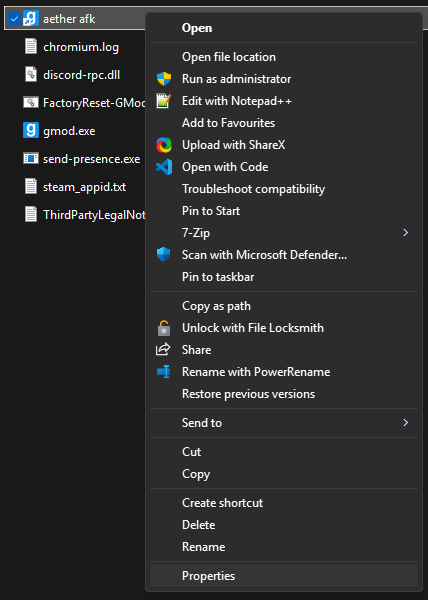This screenshot has width=428, height=600.
Task: Choose Pin to taskbar
Action: click(284, 277)
